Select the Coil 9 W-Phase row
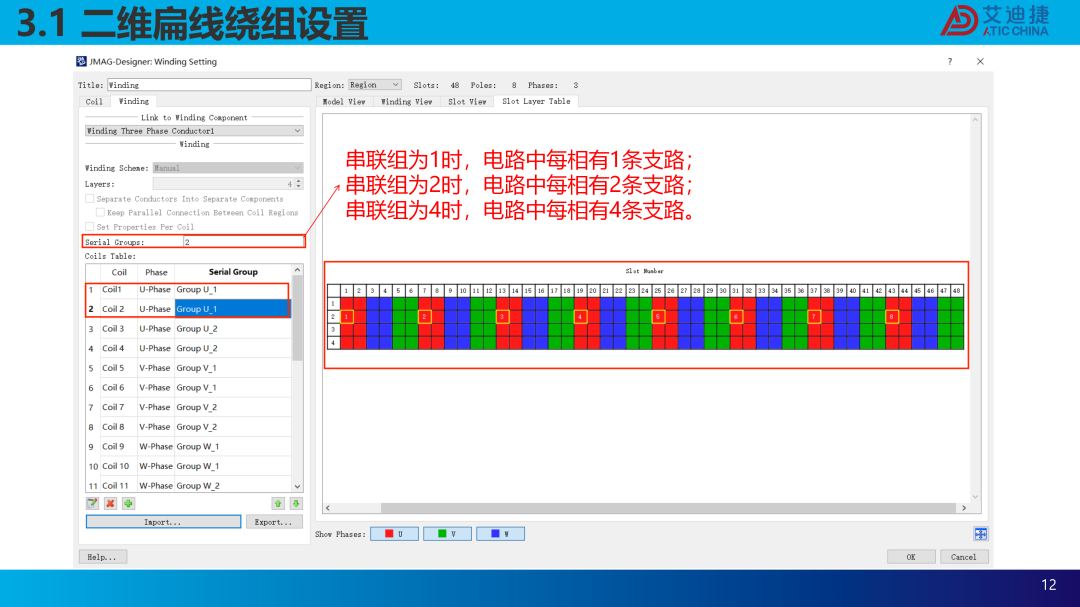 (x=188, y=446)
